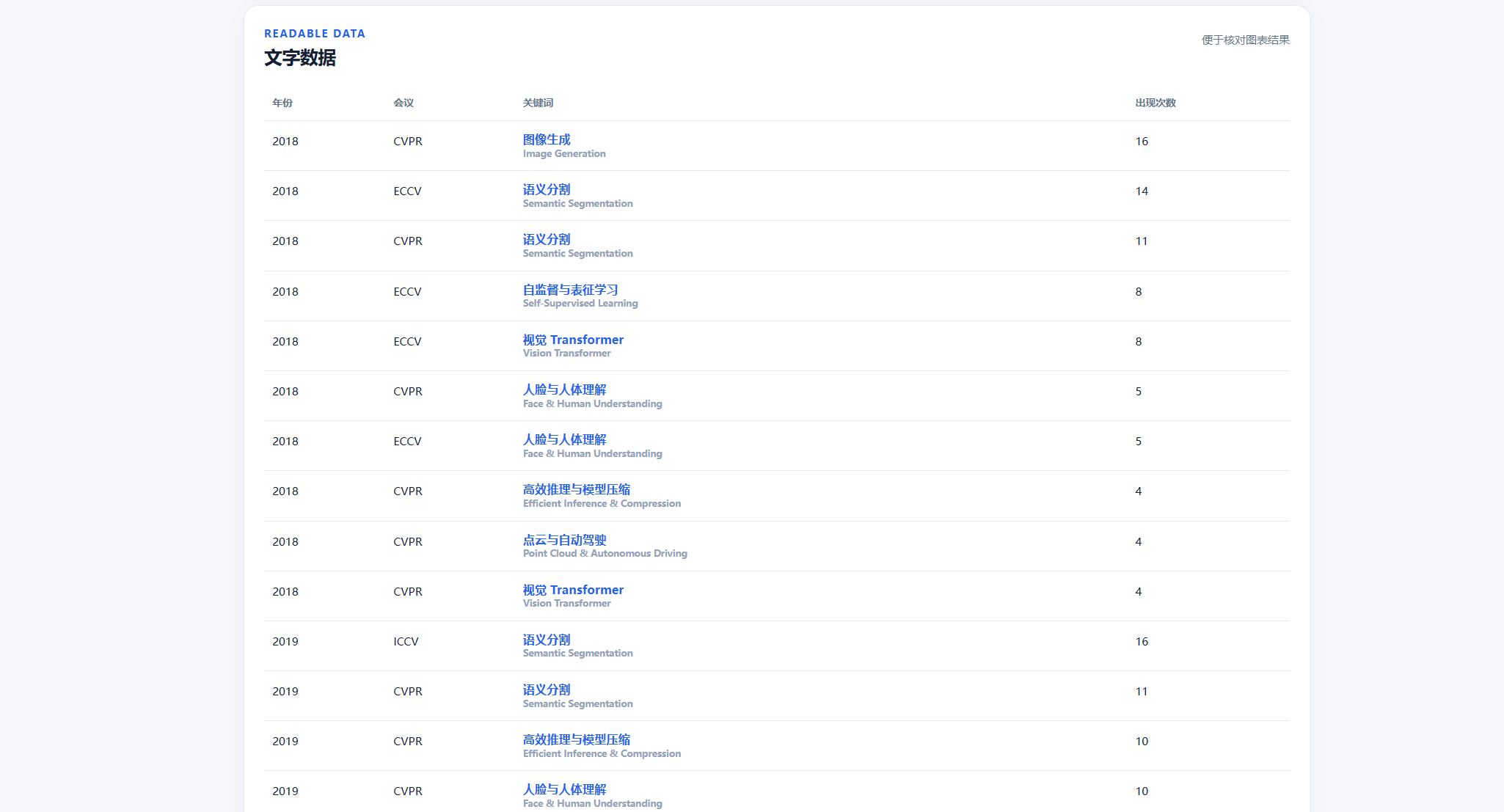The width and height of the screenshot is (1504, 812).
Task: Click the 会议 column header
Action: (404, 103)
